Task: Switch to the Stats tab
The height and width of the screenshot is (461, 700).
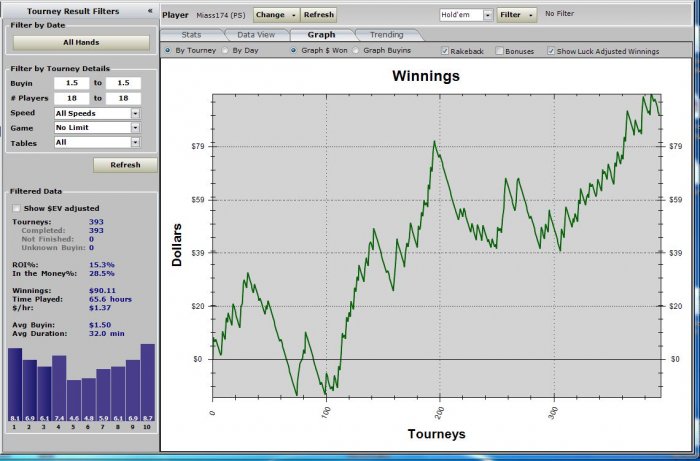Action: pos(191,35)
